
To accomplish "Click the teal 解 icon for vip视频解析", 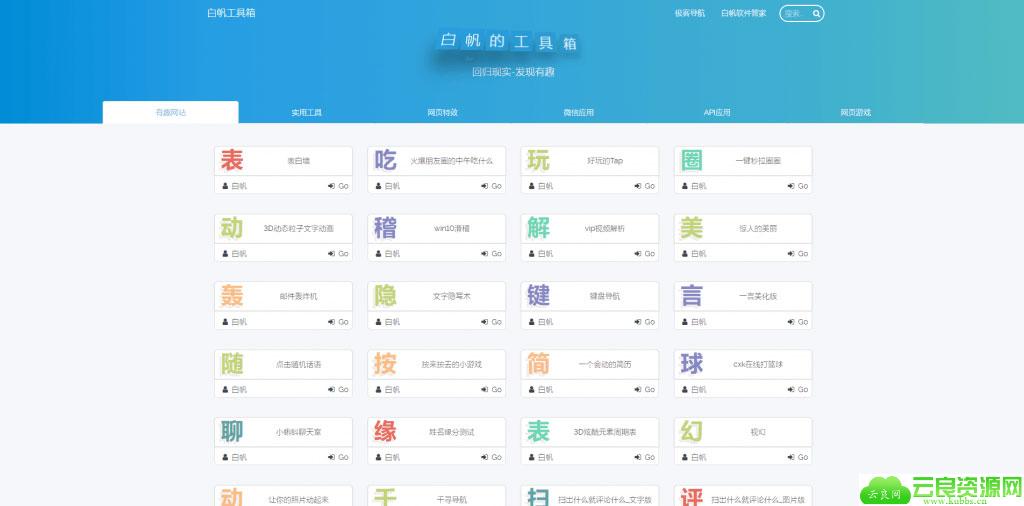I will click(538, 229).
